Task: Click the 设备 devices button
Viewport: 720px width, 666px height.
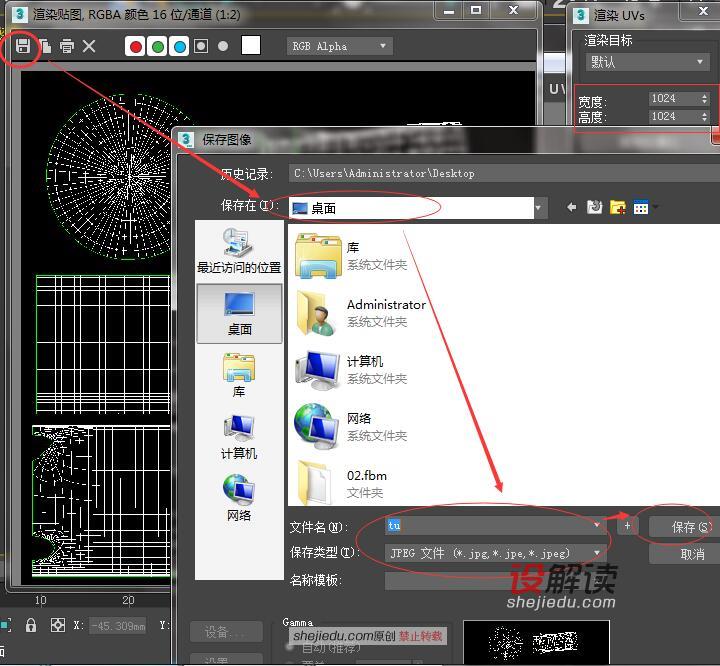Action: tap(226, 632)
